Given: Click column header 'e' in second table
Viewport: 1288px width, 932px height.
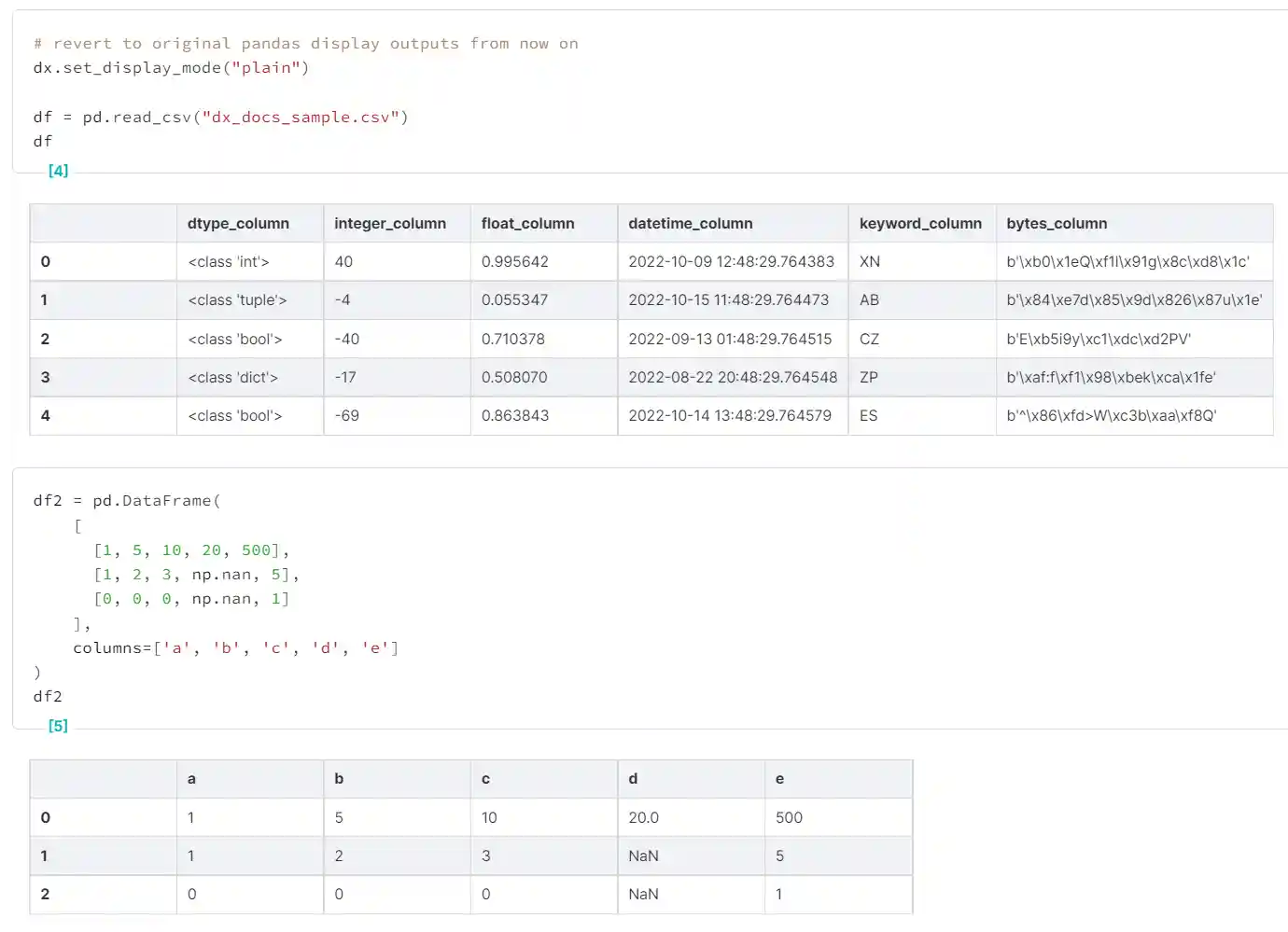Looking at the screenshot, I should pyautogui.click(x=779, y=779).
